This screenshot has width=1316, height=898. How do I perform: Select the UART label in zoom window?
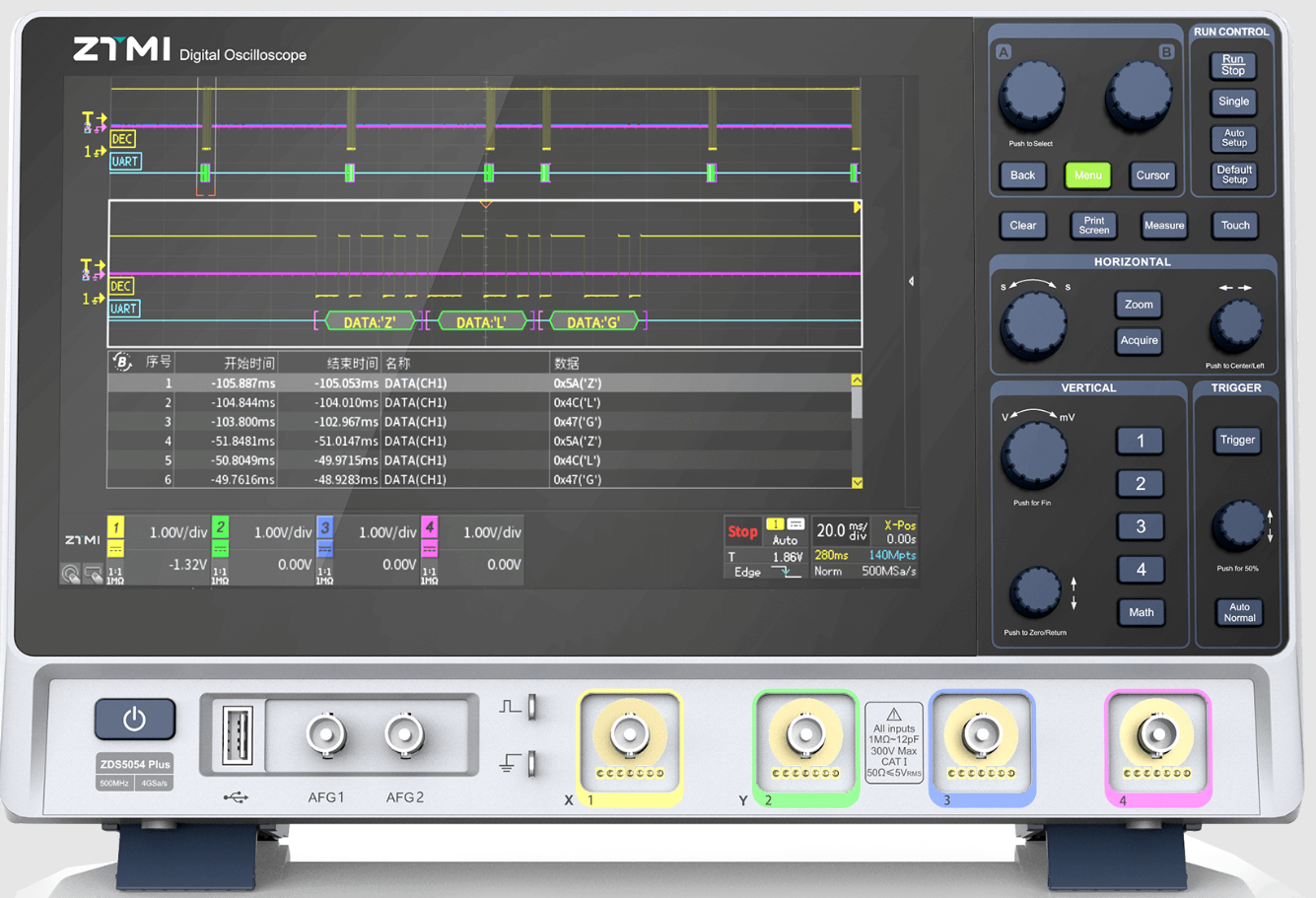tap(123, 309)
